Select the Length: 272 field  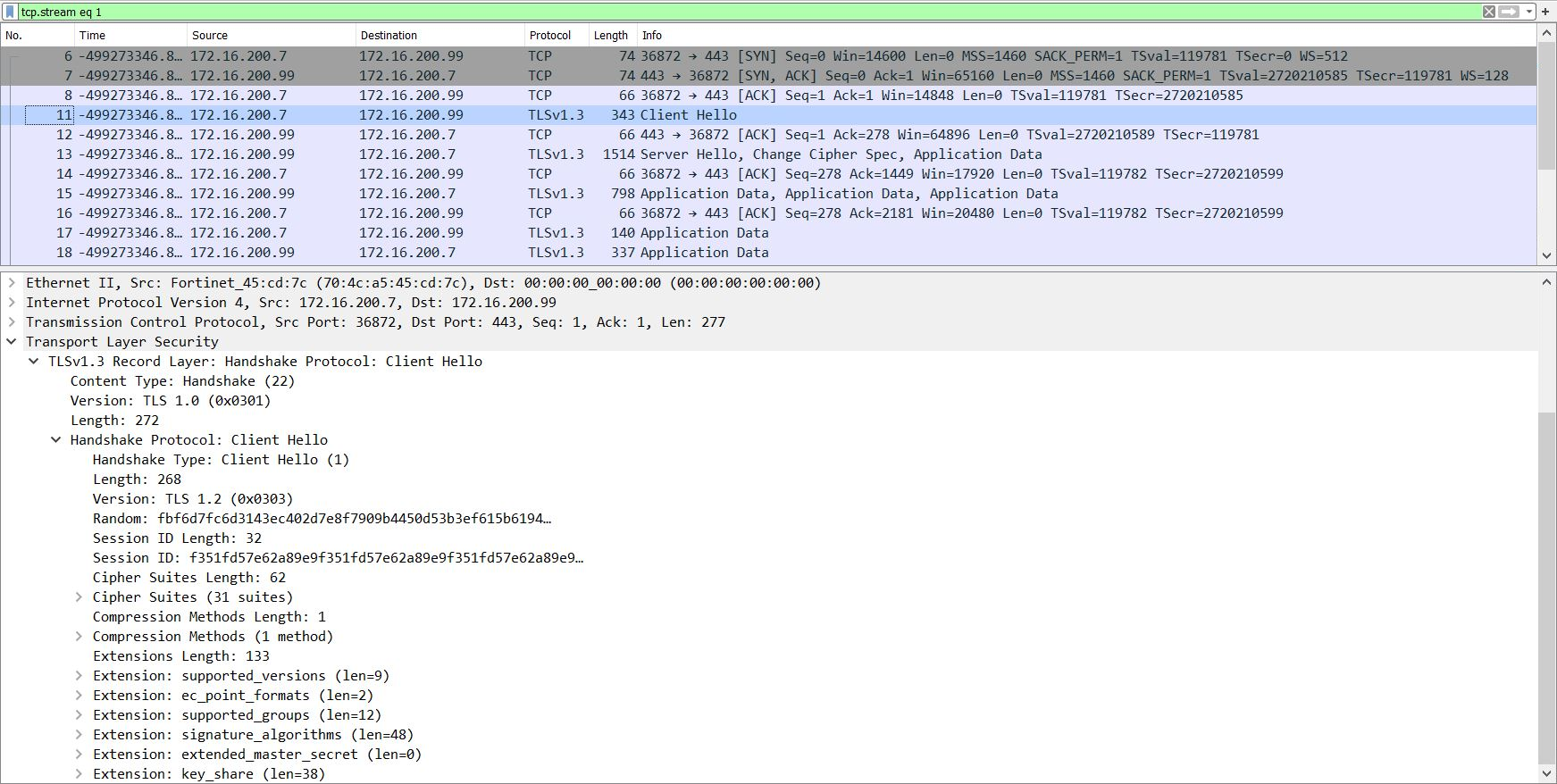(114, 421)
